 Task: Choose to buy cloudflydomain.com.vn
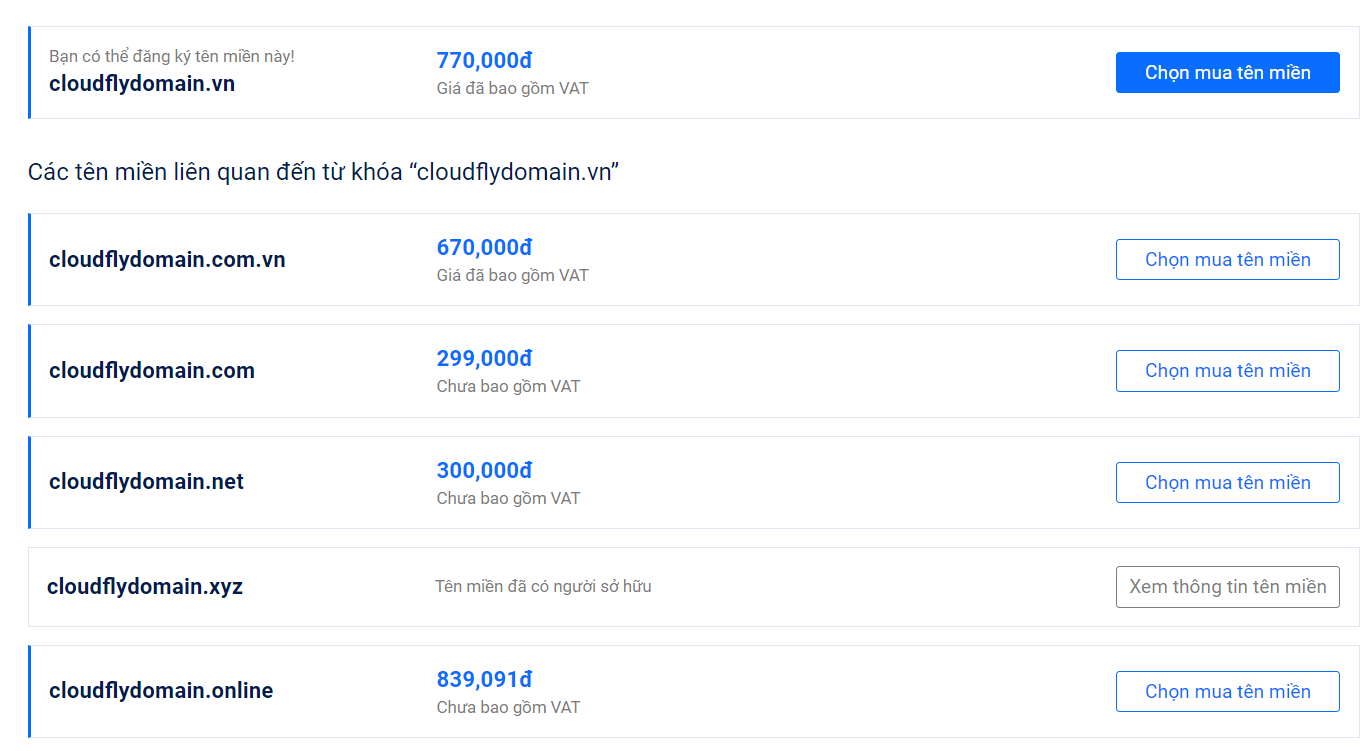pos(1227,260)
